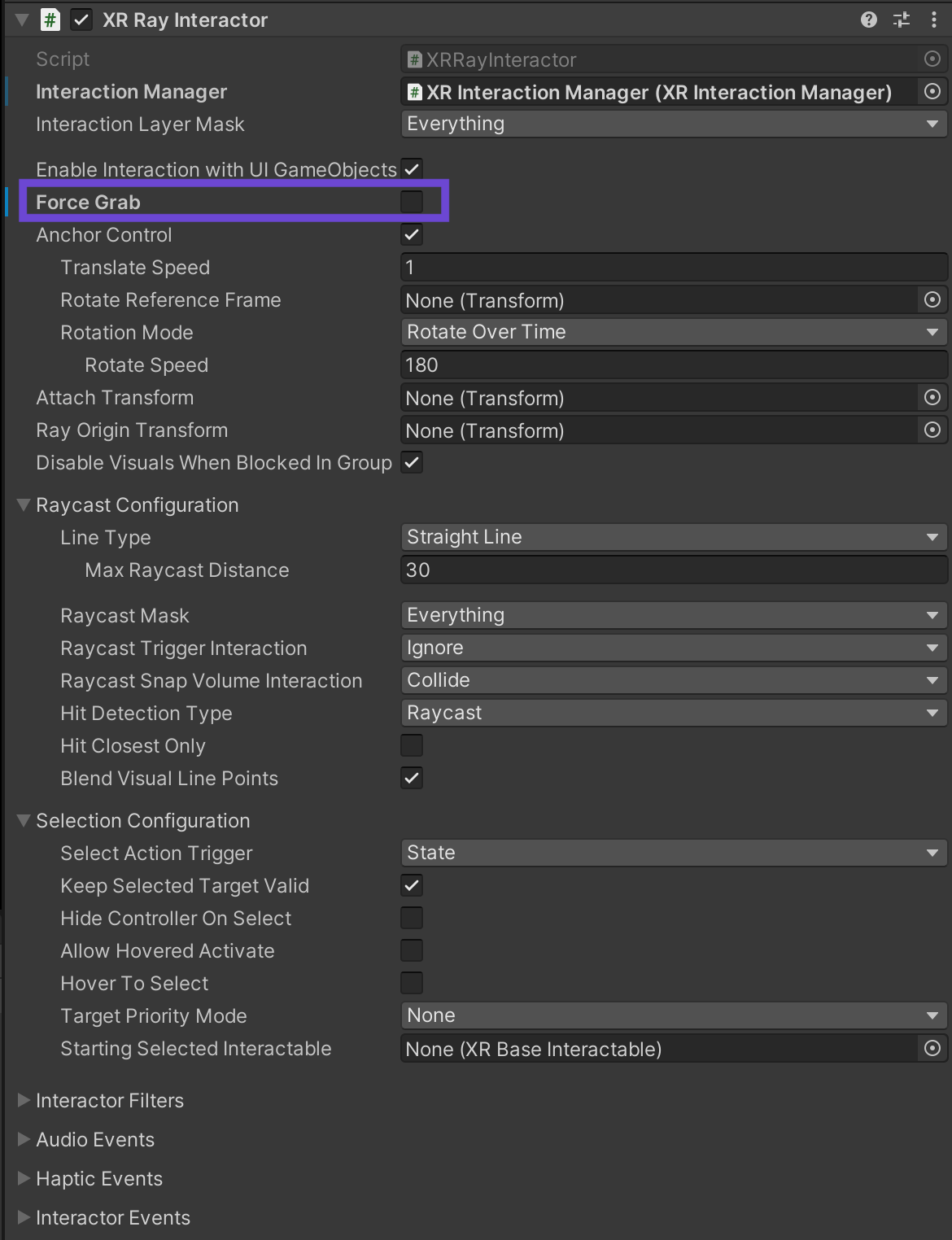
Task: Open the Interaction Layer Mask dropdown
Action: coord(673,124)
